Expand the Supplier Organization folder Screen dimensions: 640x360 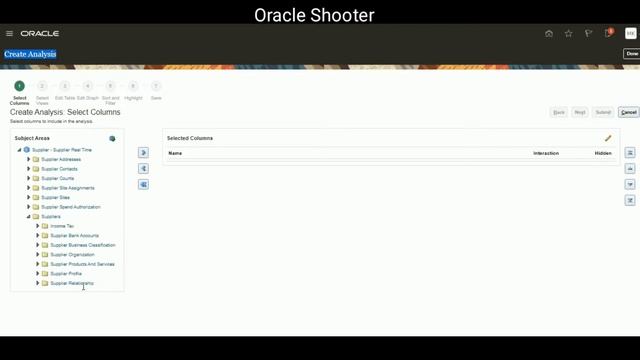click(x=38, y=254)
